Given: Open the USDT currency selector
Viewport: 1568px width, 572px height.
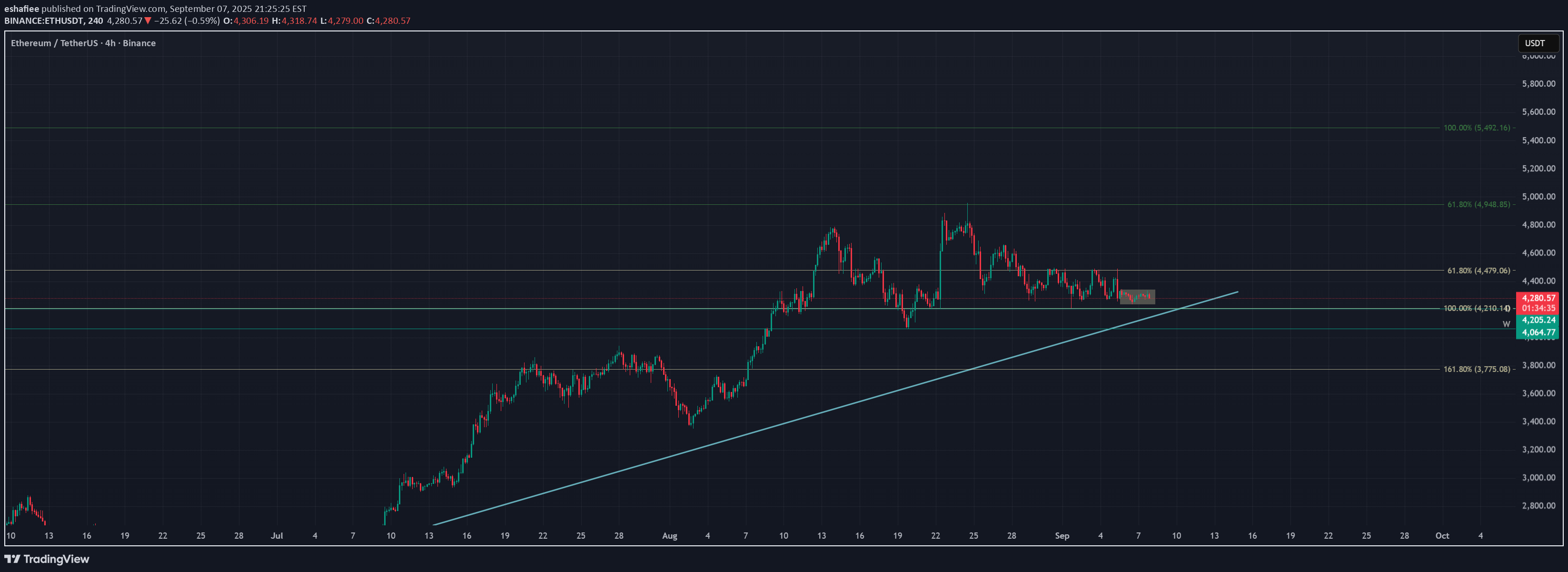Looking at the screenshot, I should pos(1538,43).
